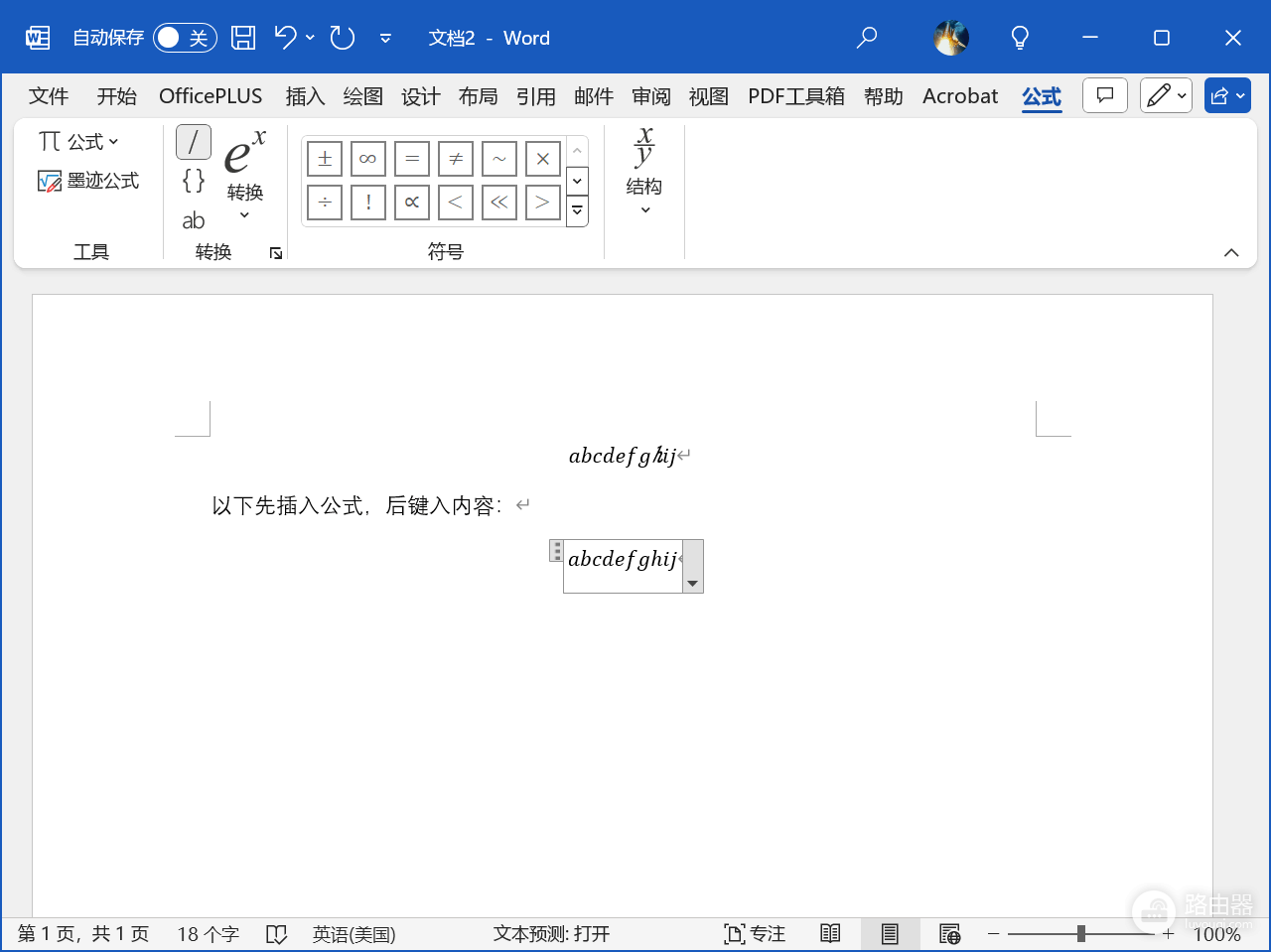
Task: Open the 结构 structures dropdown
Action: 643,171
